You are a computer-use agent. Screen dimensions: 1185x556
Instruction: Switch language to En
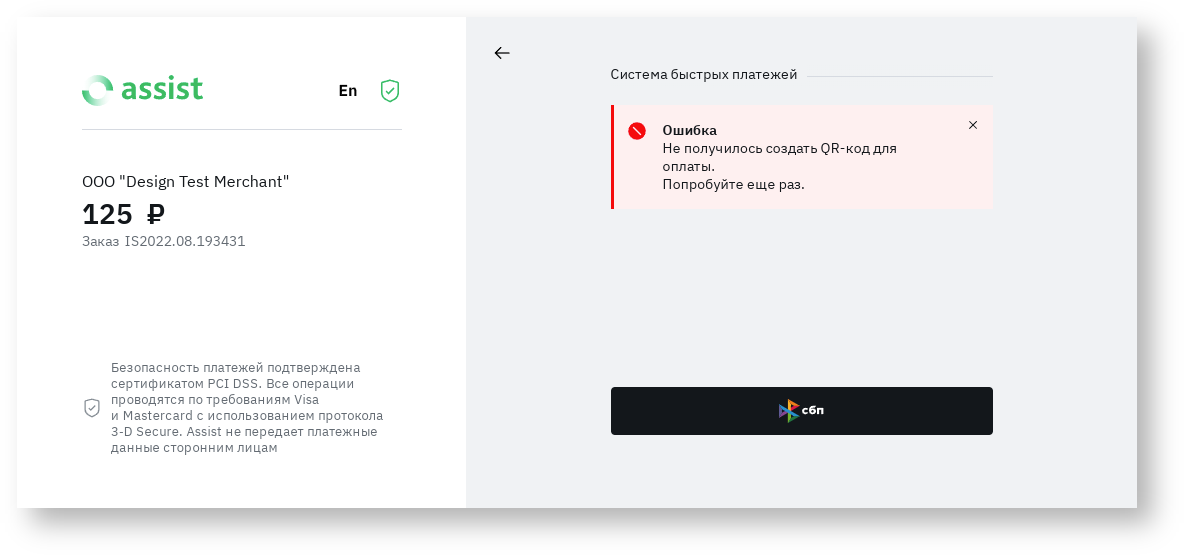(348, 91)
